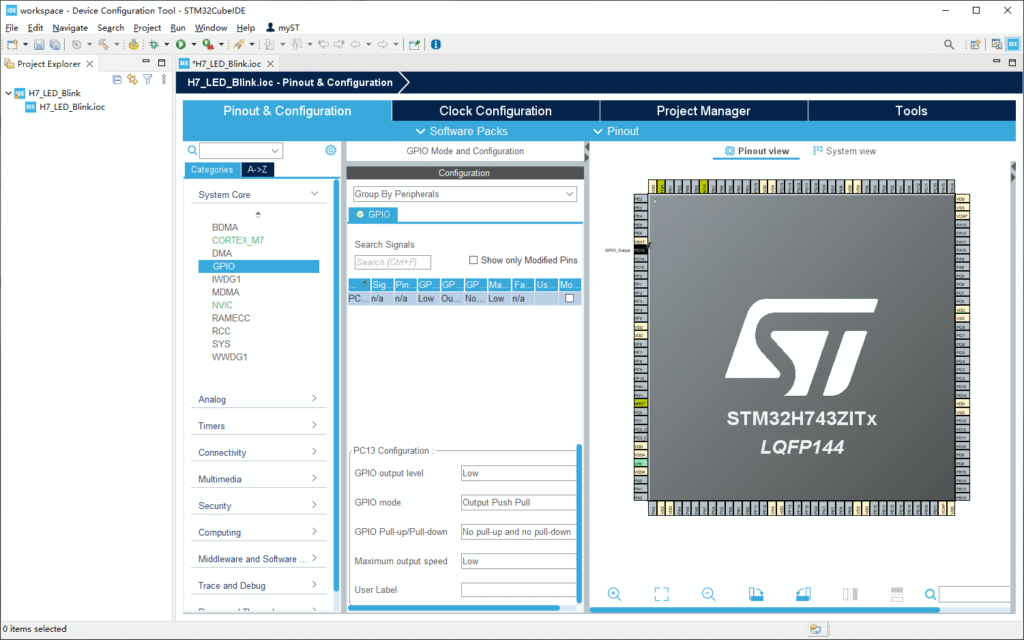Rotate the chip counter-clockwise

click(x=803, y=594)
